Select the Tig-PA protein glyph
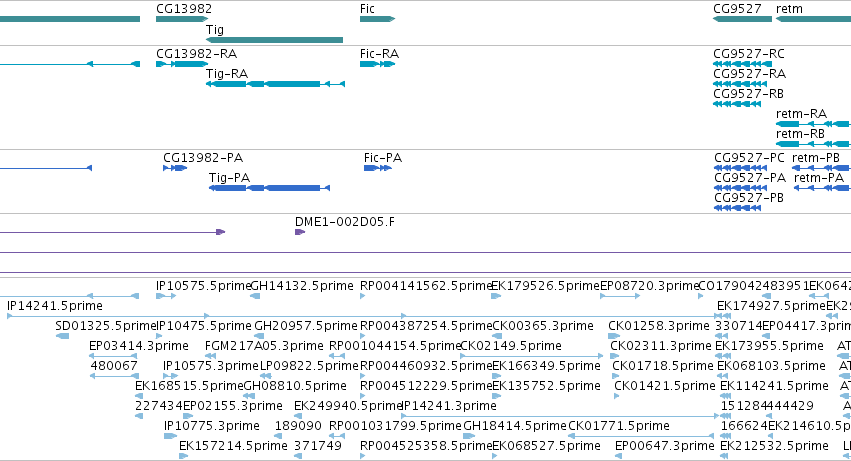The image size is (851, 461). click(269, 188)
